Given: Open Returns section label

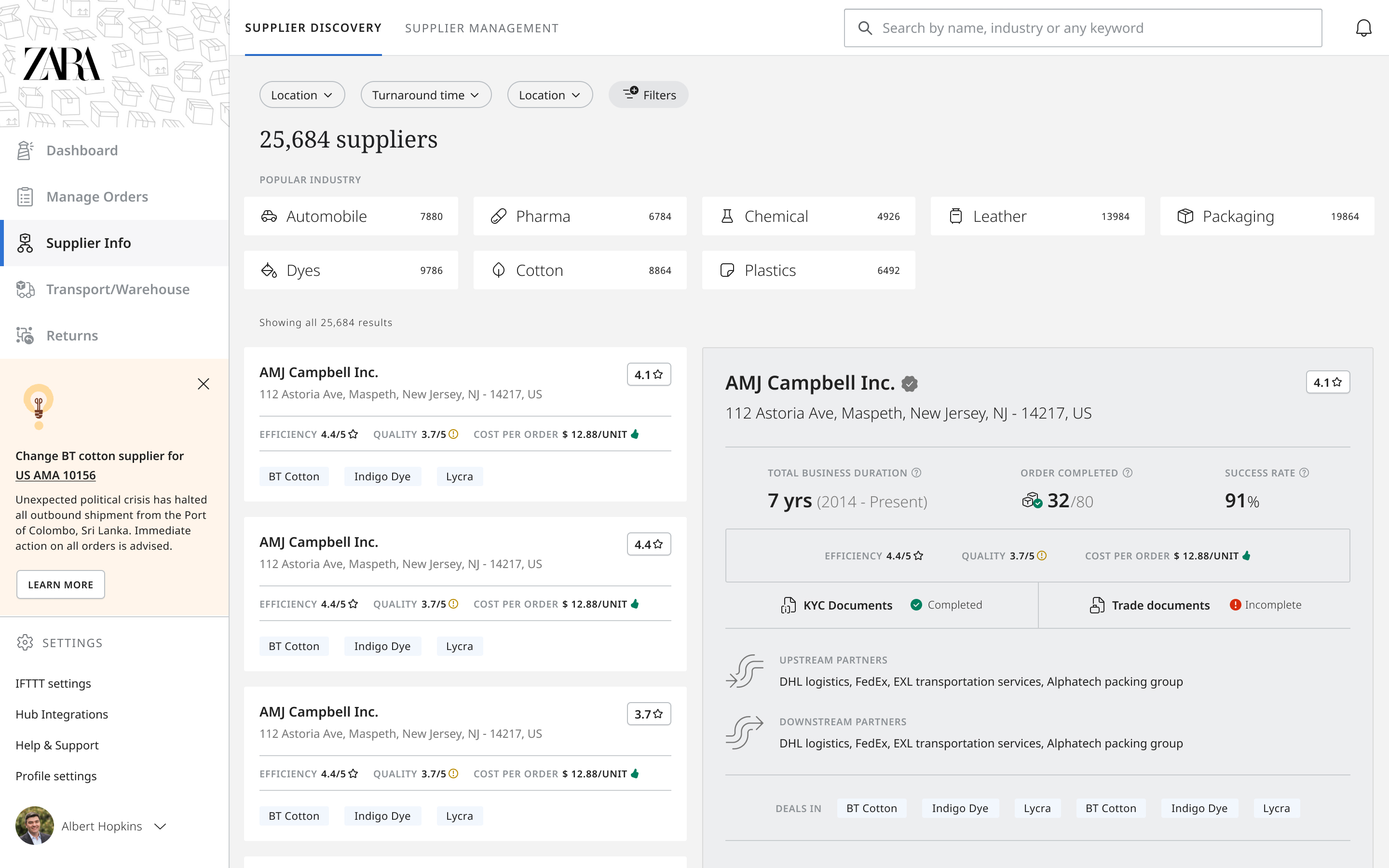Looking at the screenshot, I should [x=72, y=335].
